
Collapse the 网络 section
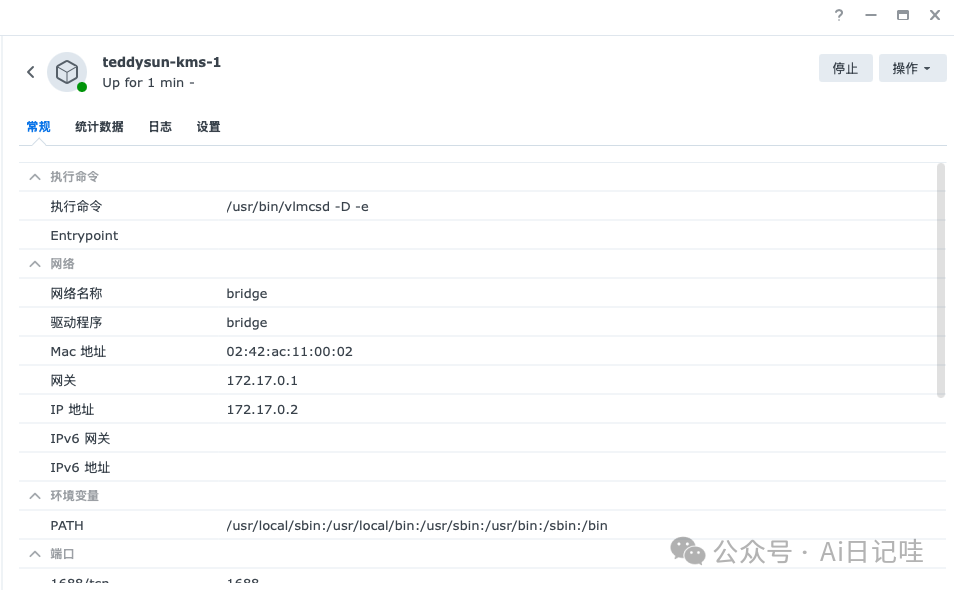click(x=35, y=264)
